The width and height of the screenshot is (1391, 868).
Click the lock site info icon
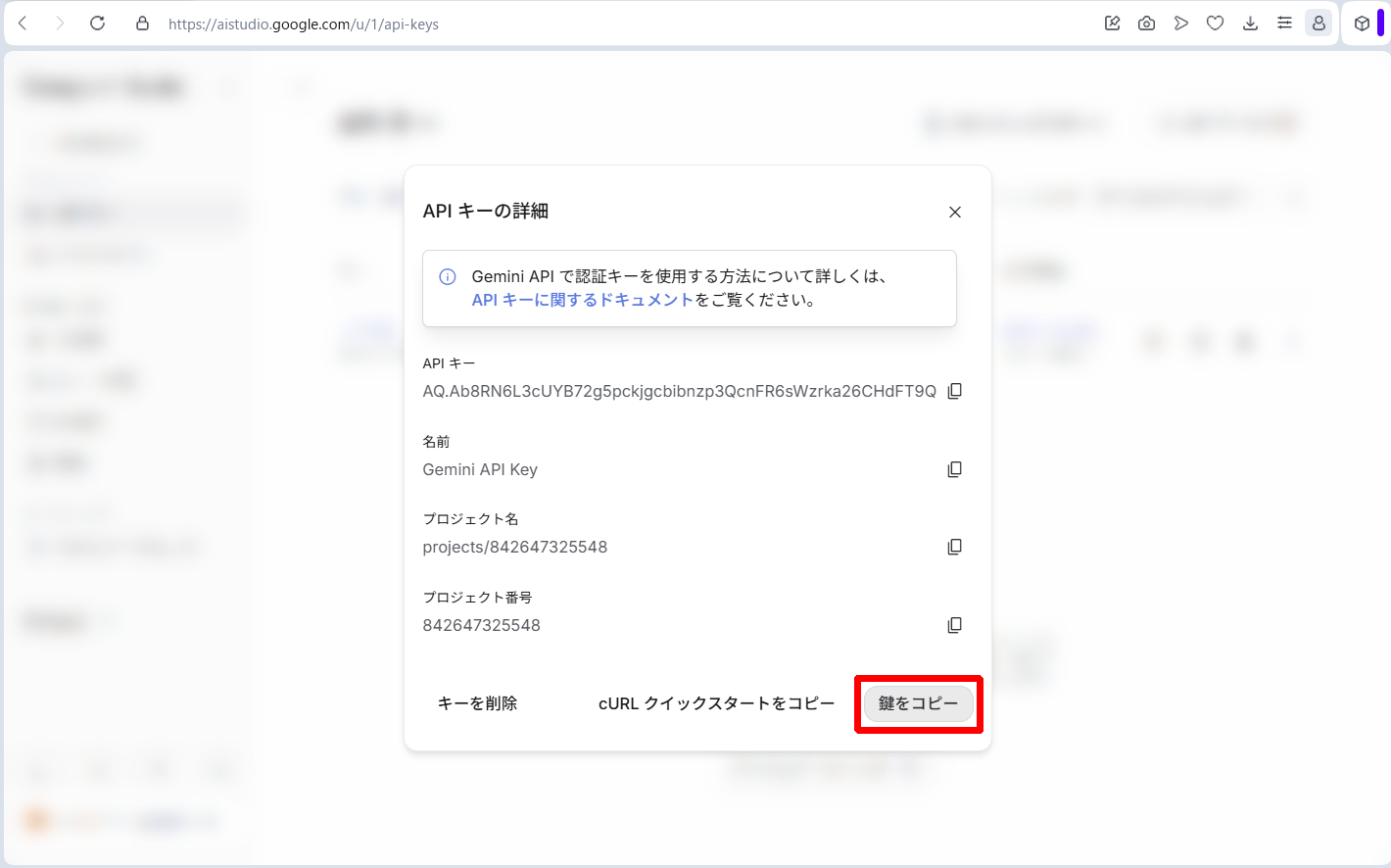(143, 24)
